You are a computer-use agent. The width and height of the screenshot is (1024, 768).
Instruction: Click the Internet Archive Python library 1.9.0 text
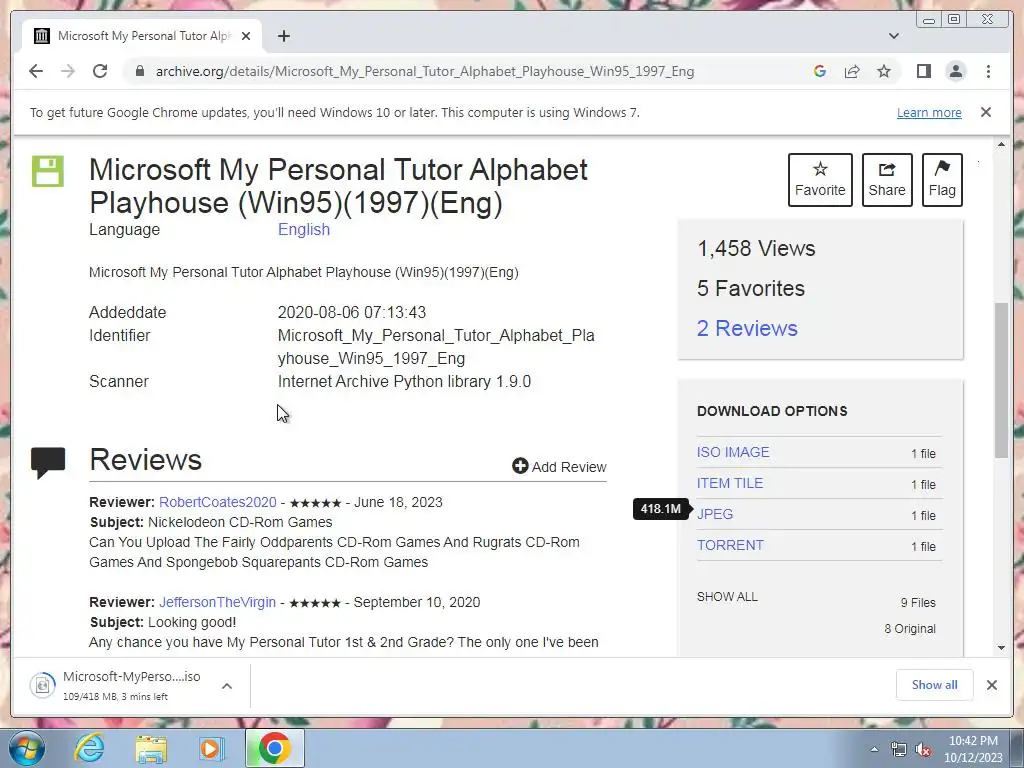click(404, 381)
